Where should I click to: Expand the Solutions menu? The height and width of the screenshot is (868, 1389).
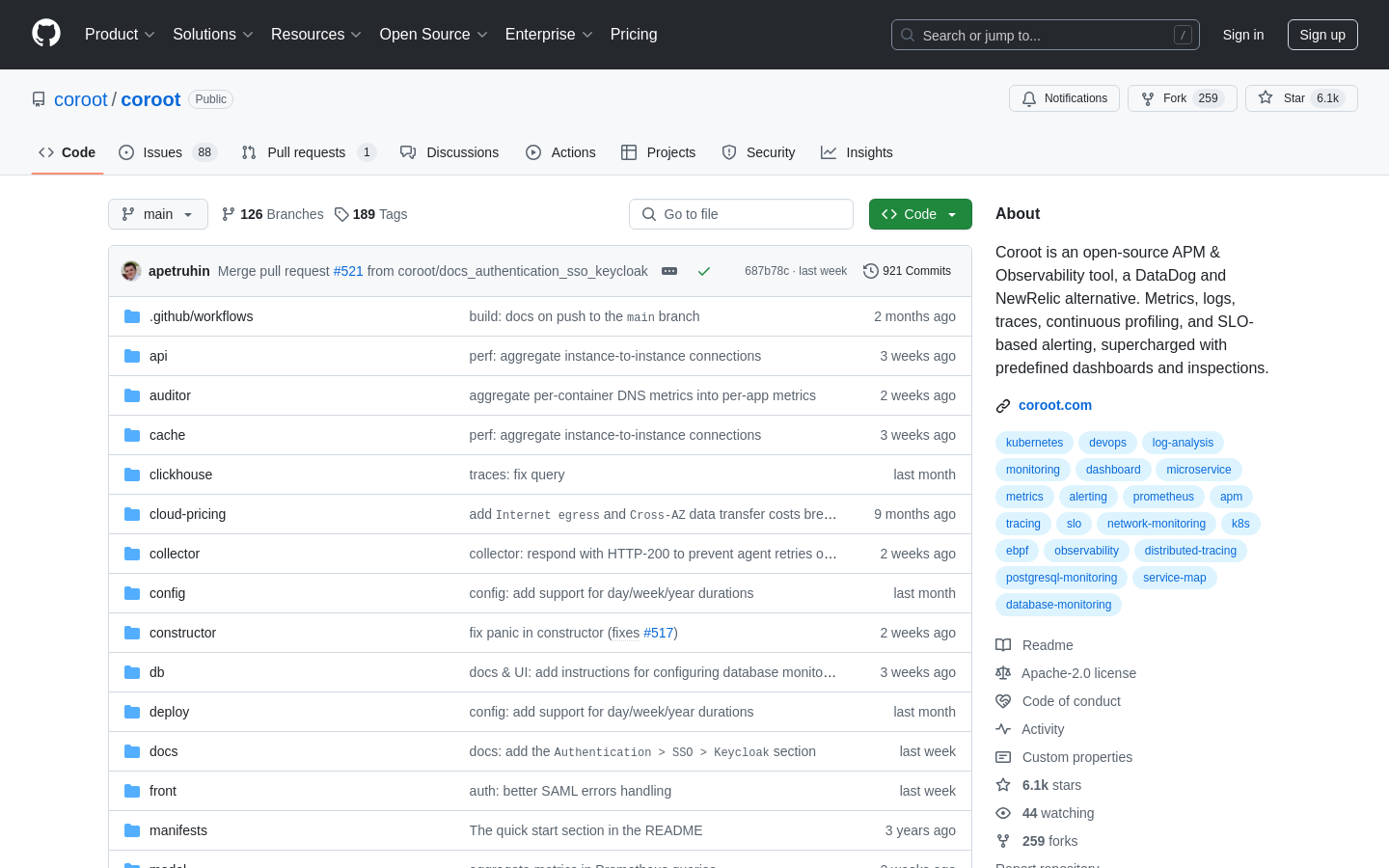pyautogui.click(x=212, y=35)
